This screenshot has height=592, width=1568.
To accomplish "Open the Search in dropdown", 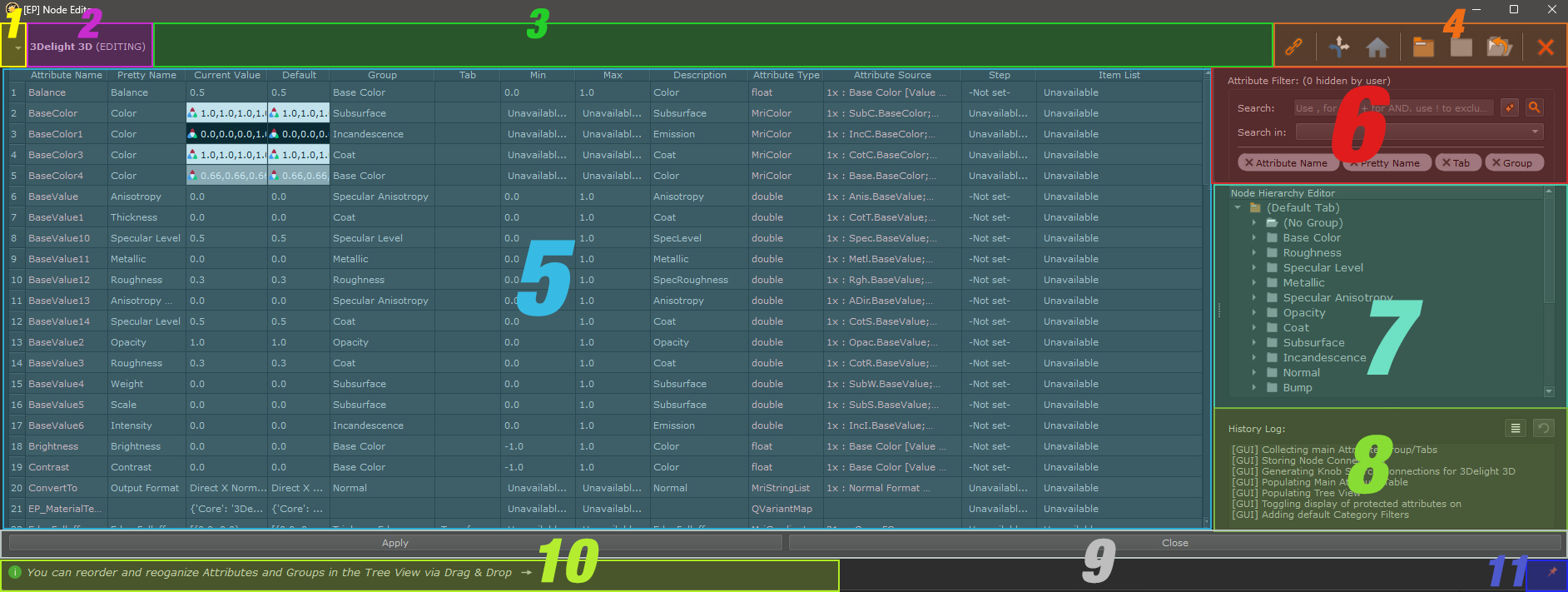I will point(1535,132).
